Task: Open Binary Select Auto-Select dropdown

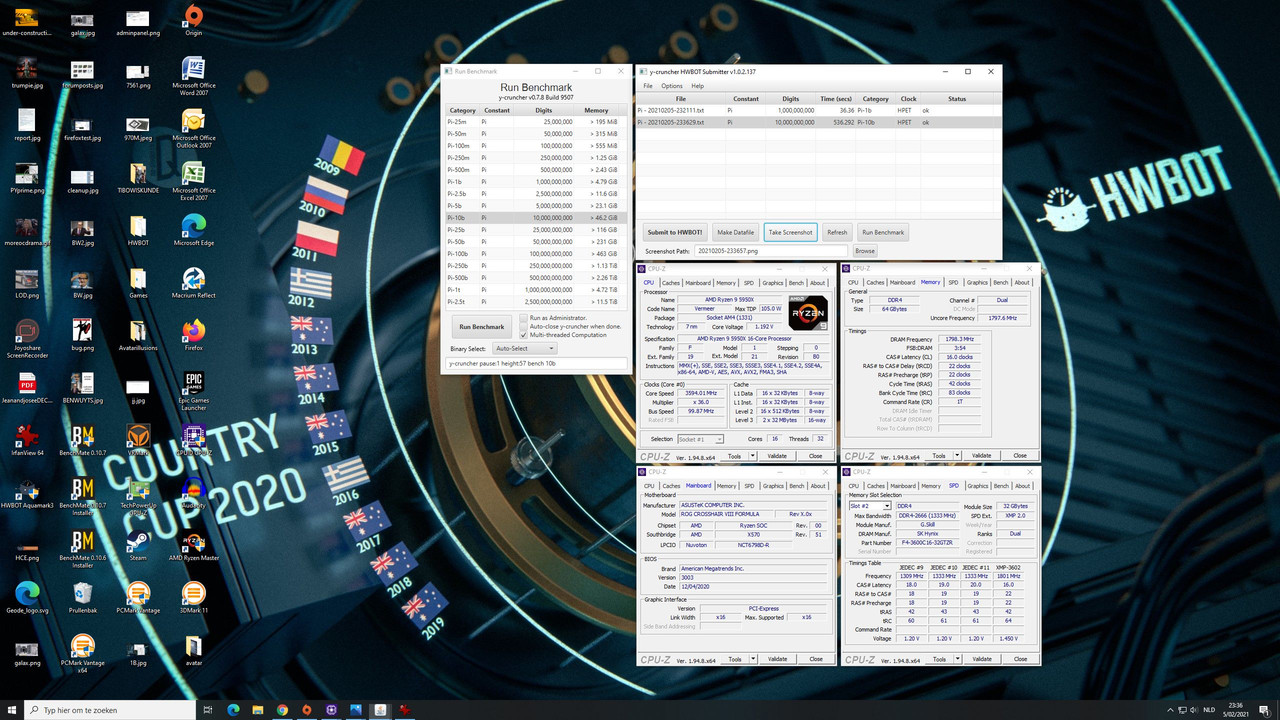Action: [x=526, y=348]
